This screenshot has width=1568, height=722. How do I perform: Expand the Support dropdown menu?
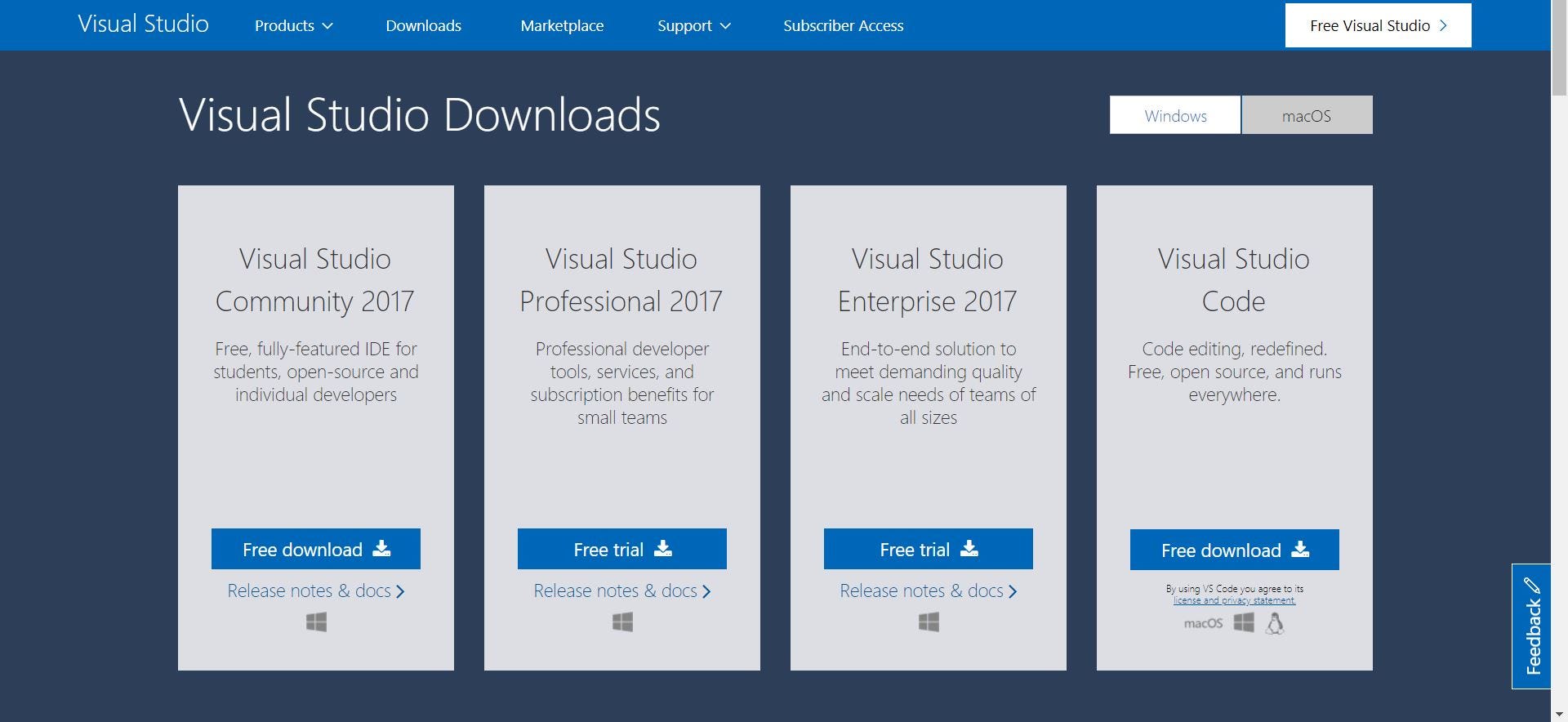click(x=694, y=25)
